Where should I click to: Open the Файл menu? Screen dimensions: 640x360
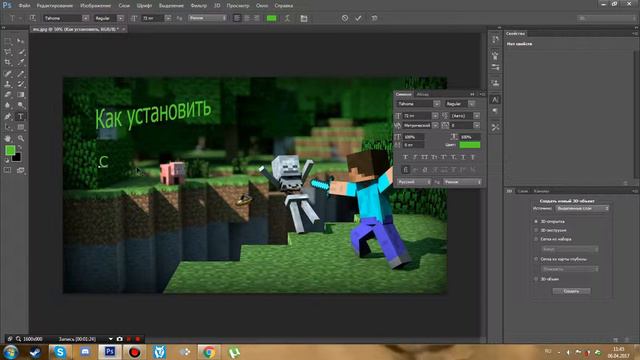click(24, 6)
